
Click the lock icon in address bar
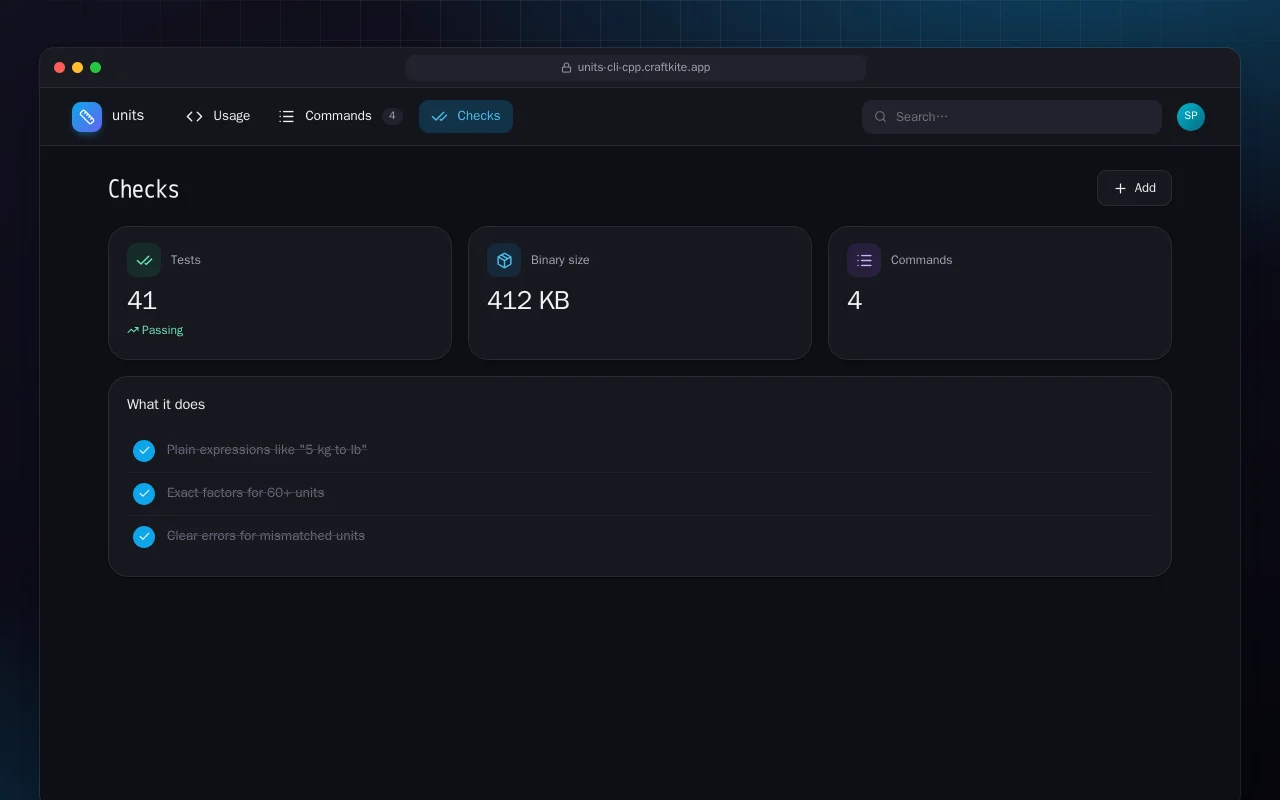566,68
